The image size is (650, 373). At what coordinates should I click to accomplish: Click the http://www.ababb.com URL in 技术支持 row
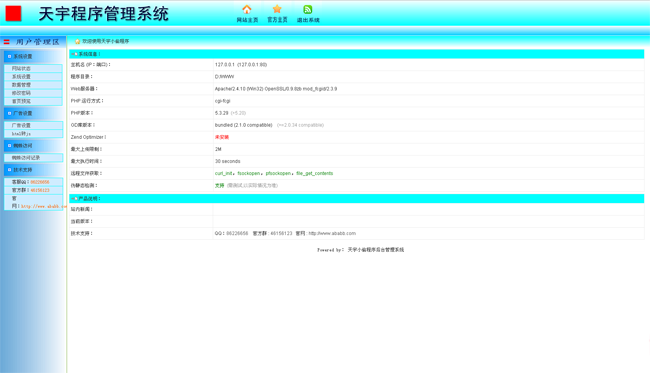pos(332,233)
